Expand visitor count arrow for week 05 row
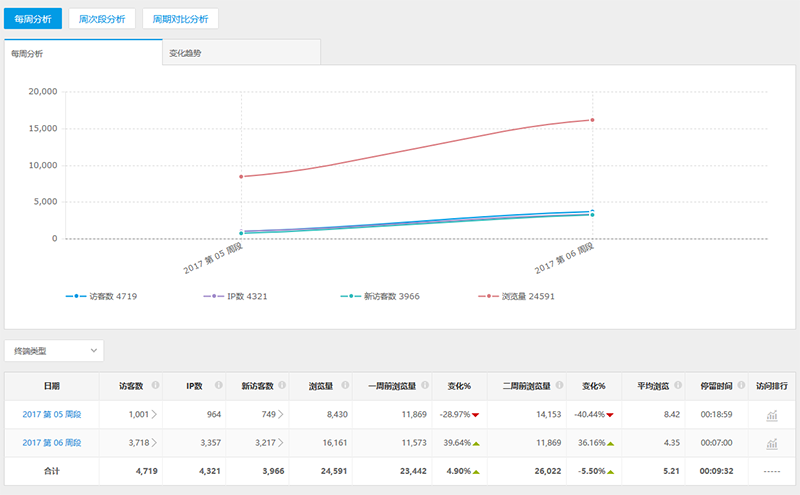The width and height of the screenshot is (800, 495). click(154, 414)
